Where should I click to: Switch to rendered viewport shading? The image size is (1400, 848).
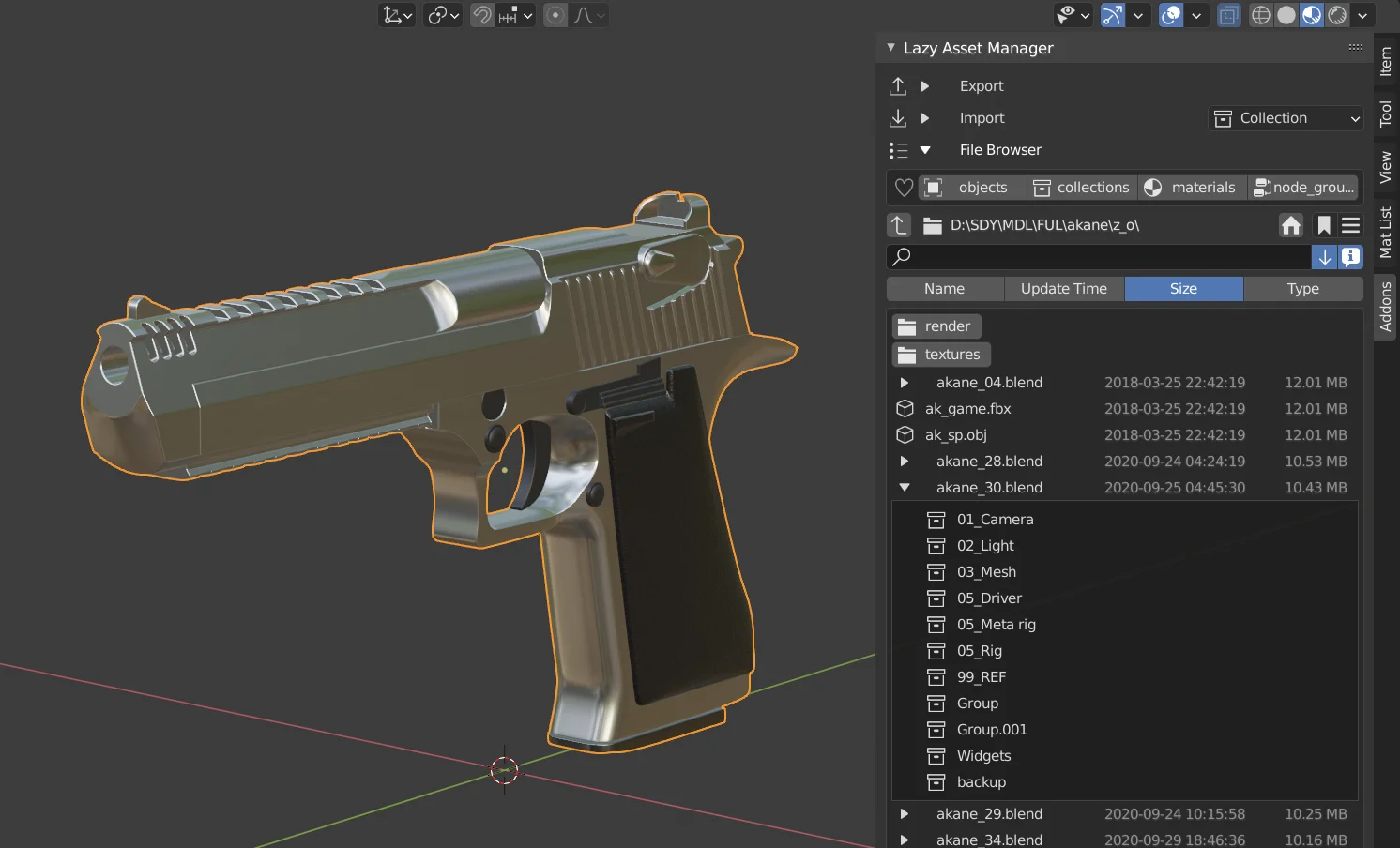[1337, 15]
